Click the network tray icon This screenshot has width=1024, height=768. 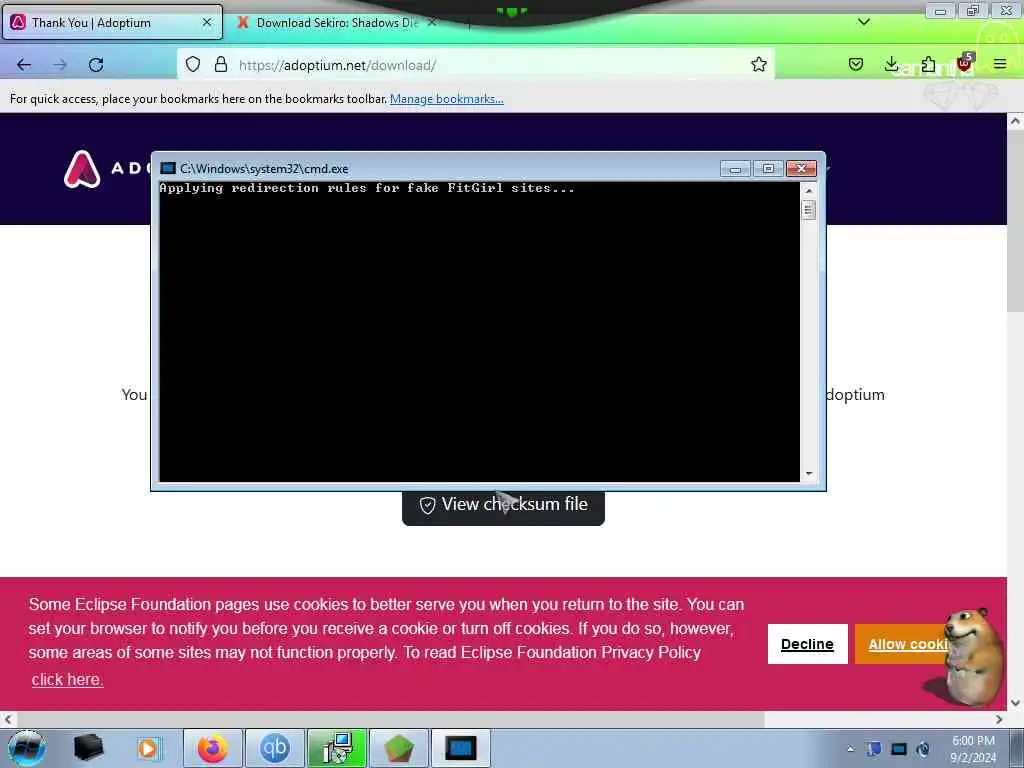899,749
